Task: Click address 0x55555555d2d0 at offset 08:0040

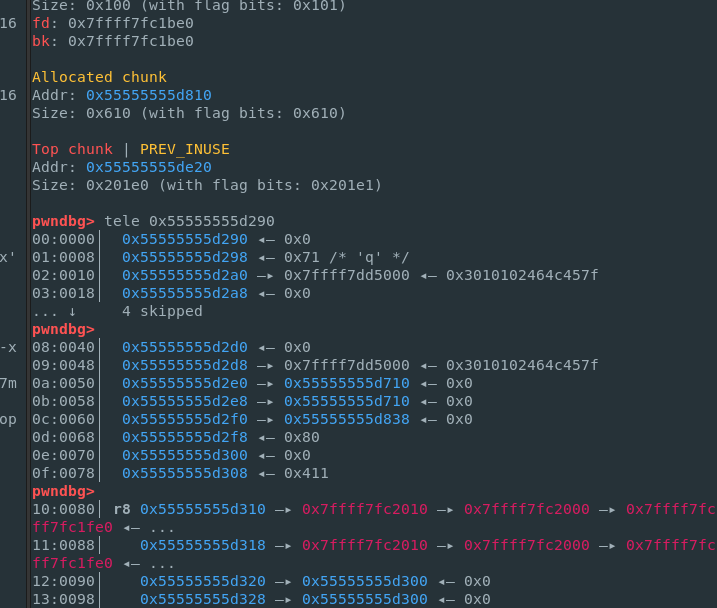Action: (x=184, y=347)
